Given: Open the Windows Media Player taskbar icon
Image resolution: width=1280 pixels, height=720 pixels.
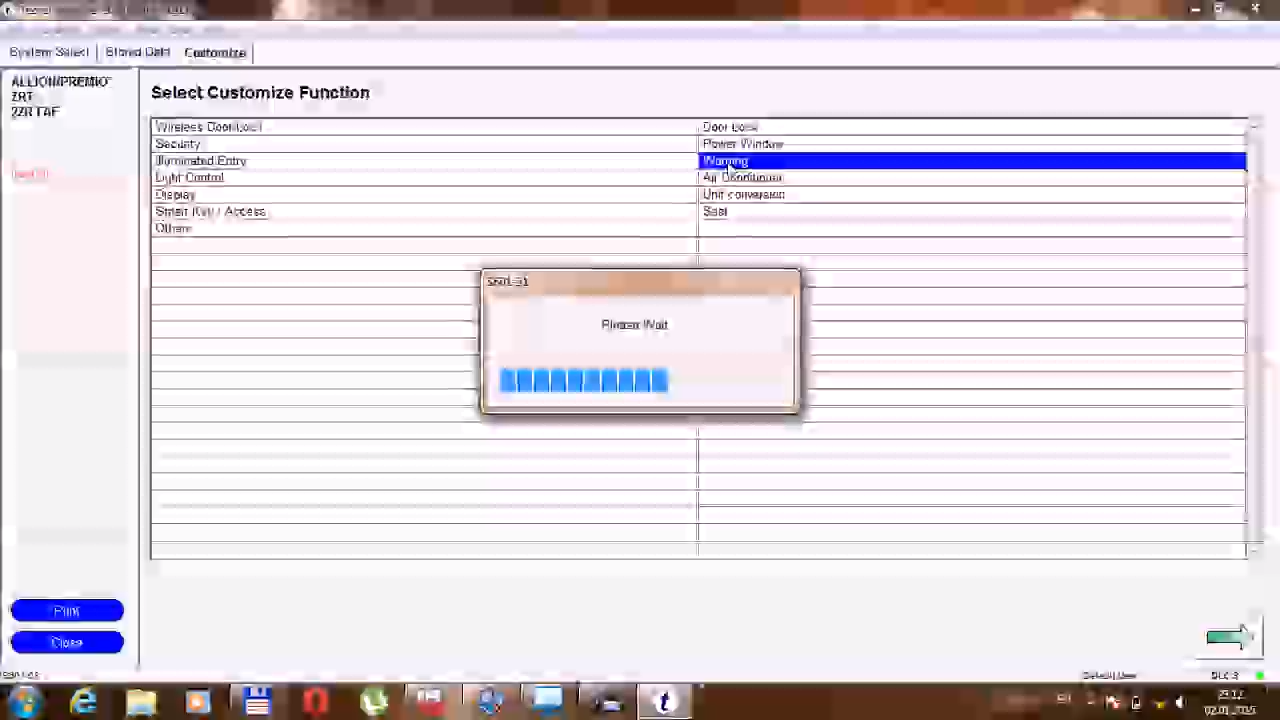Looking at the screenshot, I should [x=198, y=702].
